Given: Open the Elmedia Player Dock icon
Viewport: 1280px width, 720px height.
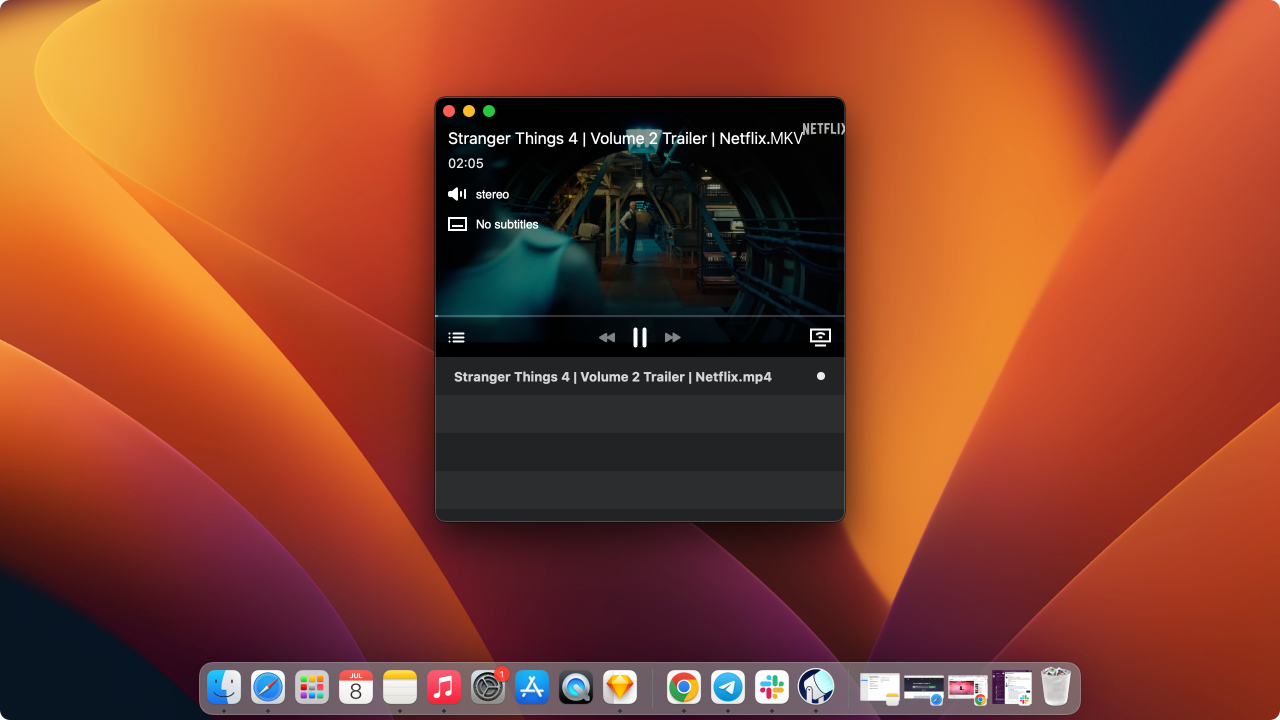Looking at the screenshot, I should [816, 687].
